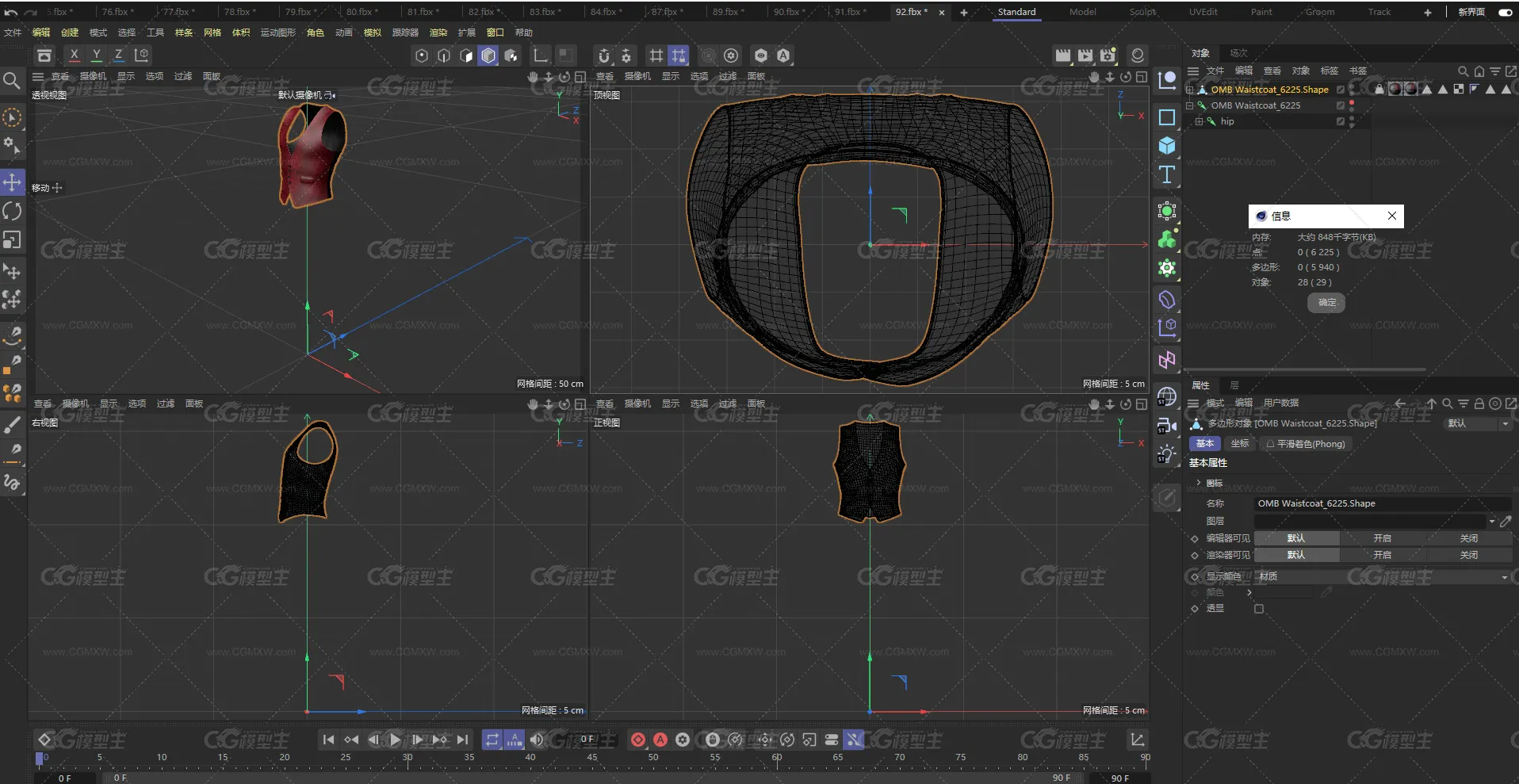
Task: Open the 渲染 menu
Action: 438,33
